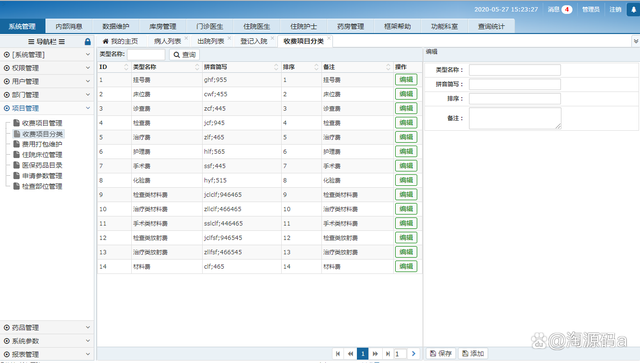Image resolution: width=640 pixels, height=363 pixels.
Task: Go to next page in pagination
Action: click(x=375, y=354)
